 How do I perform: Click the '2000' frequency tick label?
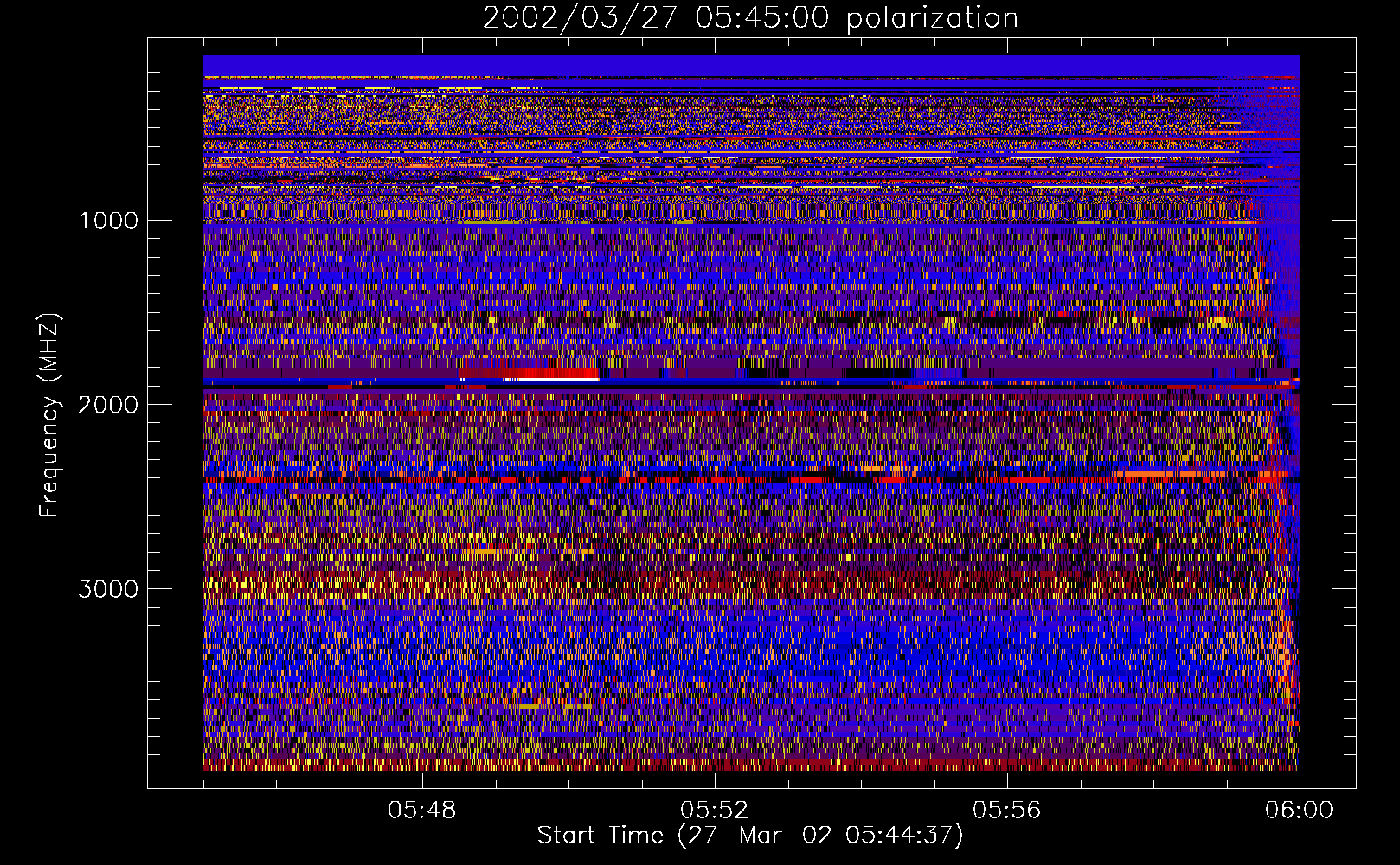108,405
